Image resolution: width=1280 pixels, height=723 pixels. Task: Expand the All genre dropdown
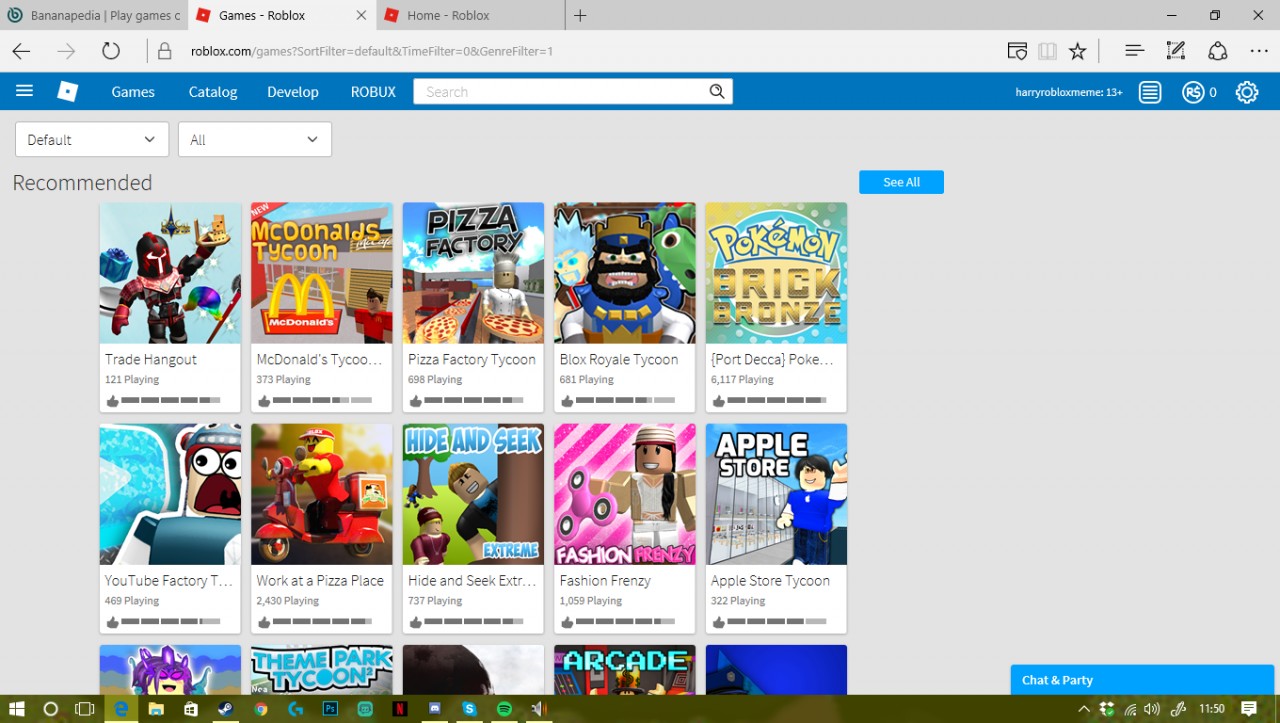(254, 140)
